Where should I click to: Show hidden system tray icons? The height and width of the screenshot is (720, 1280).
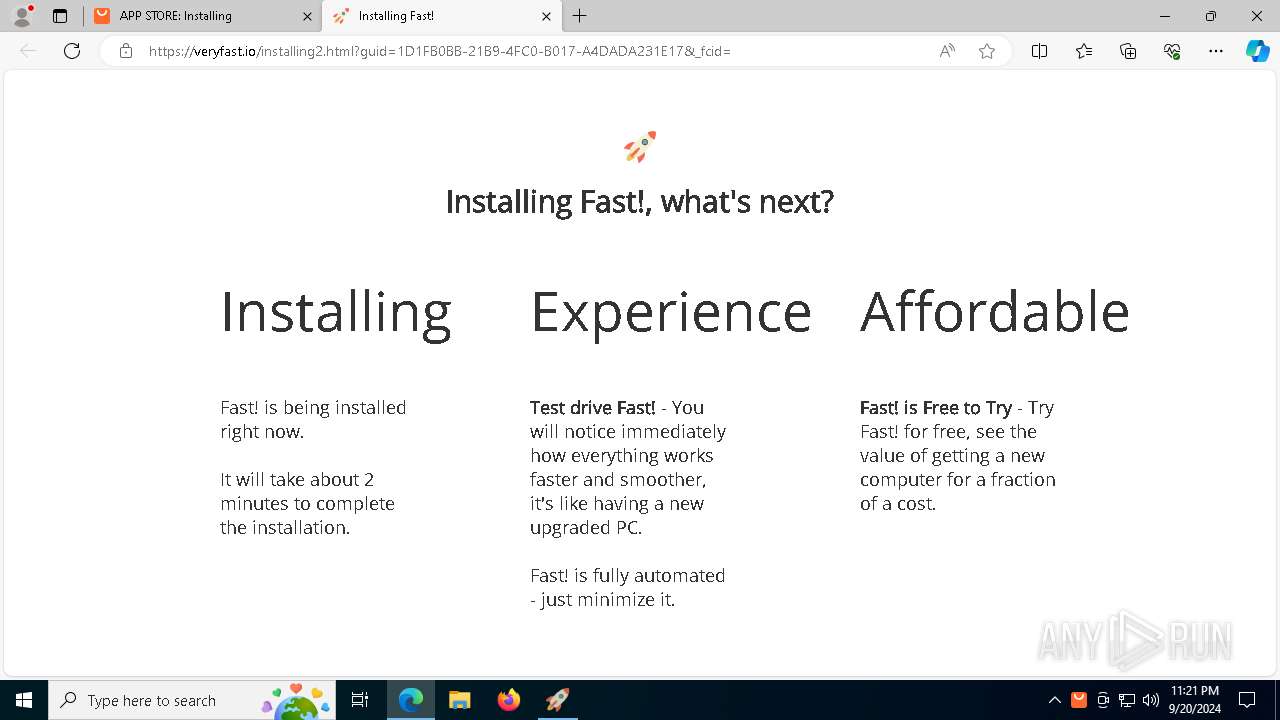click(x=1055, y=700)
